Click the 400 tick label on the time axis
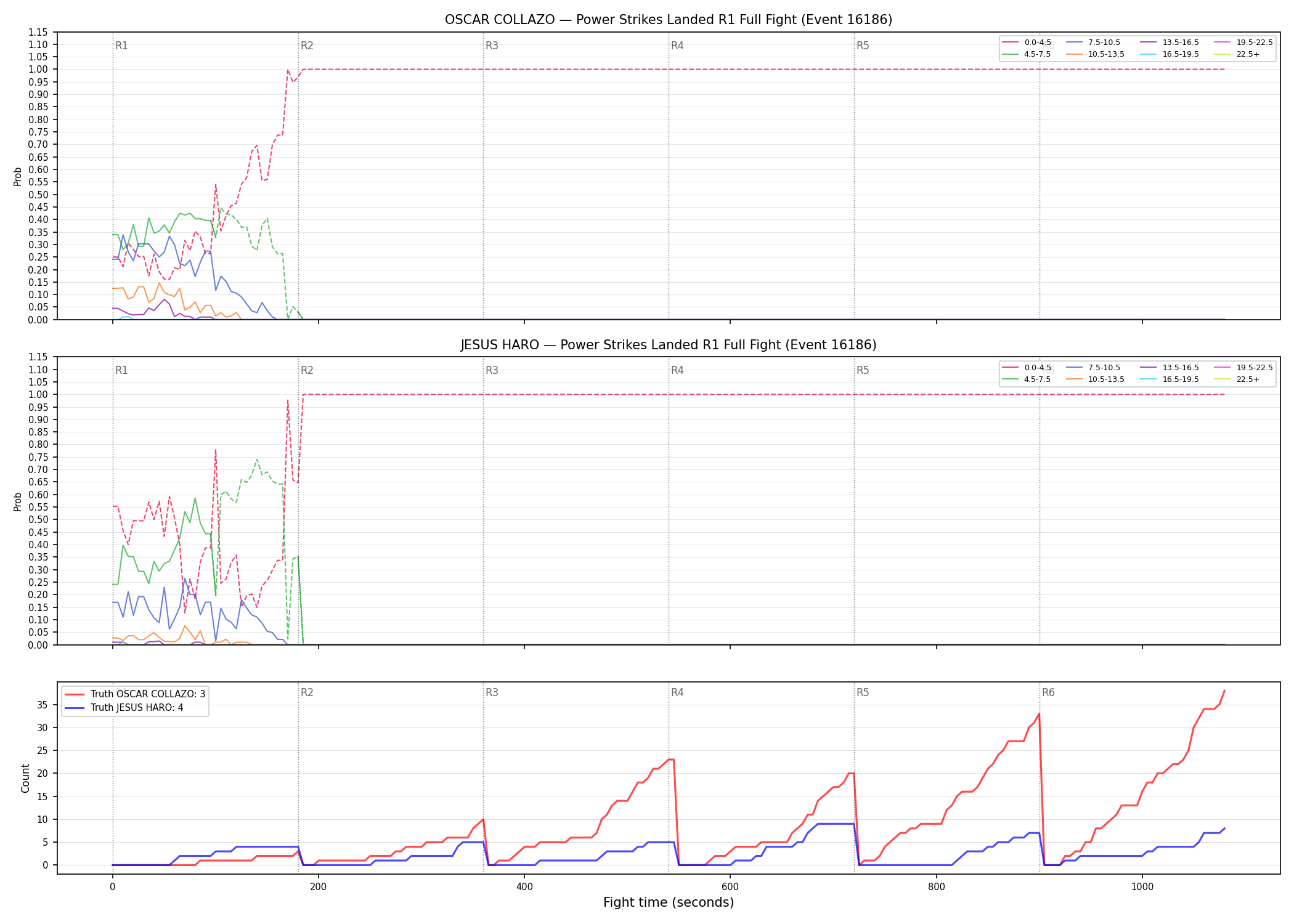This screenshot has width=1294, height=924. tap(524, 887)
